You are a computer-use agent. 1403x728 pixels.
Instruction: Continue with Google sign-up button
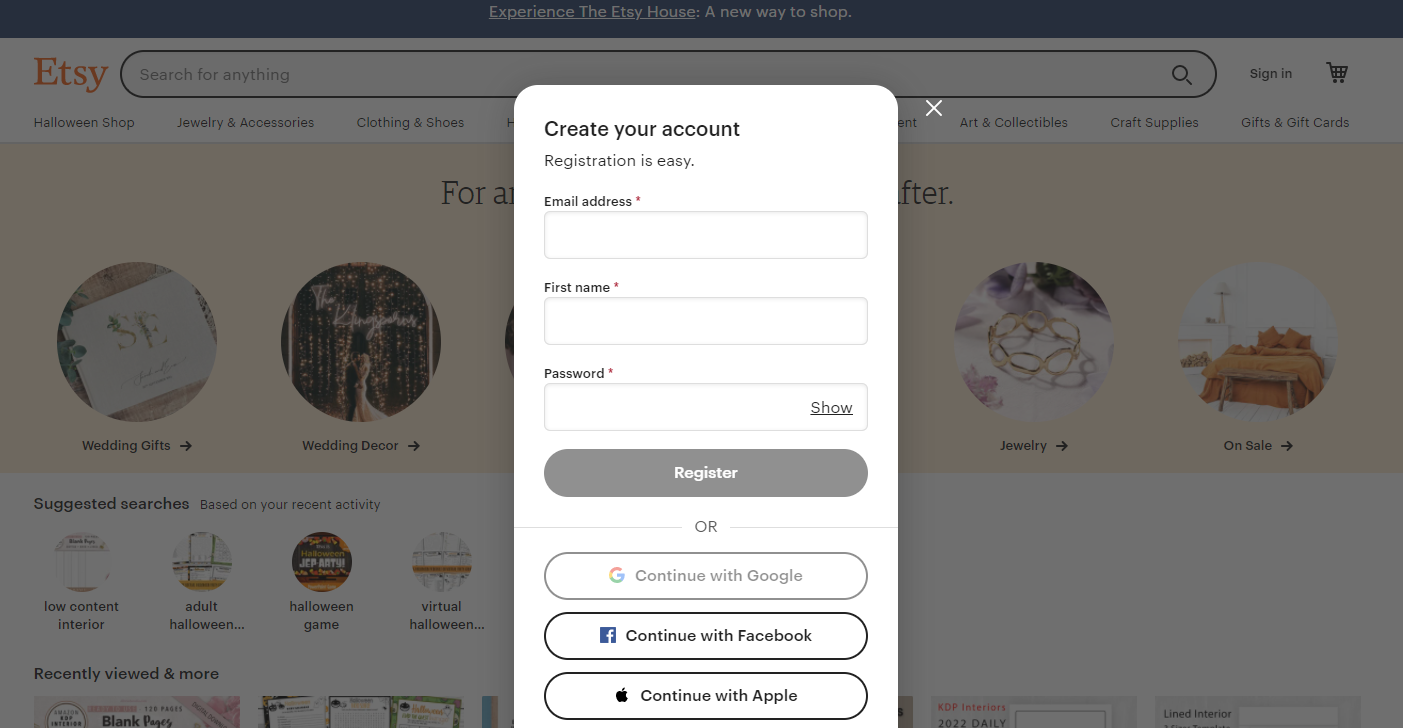706,576
